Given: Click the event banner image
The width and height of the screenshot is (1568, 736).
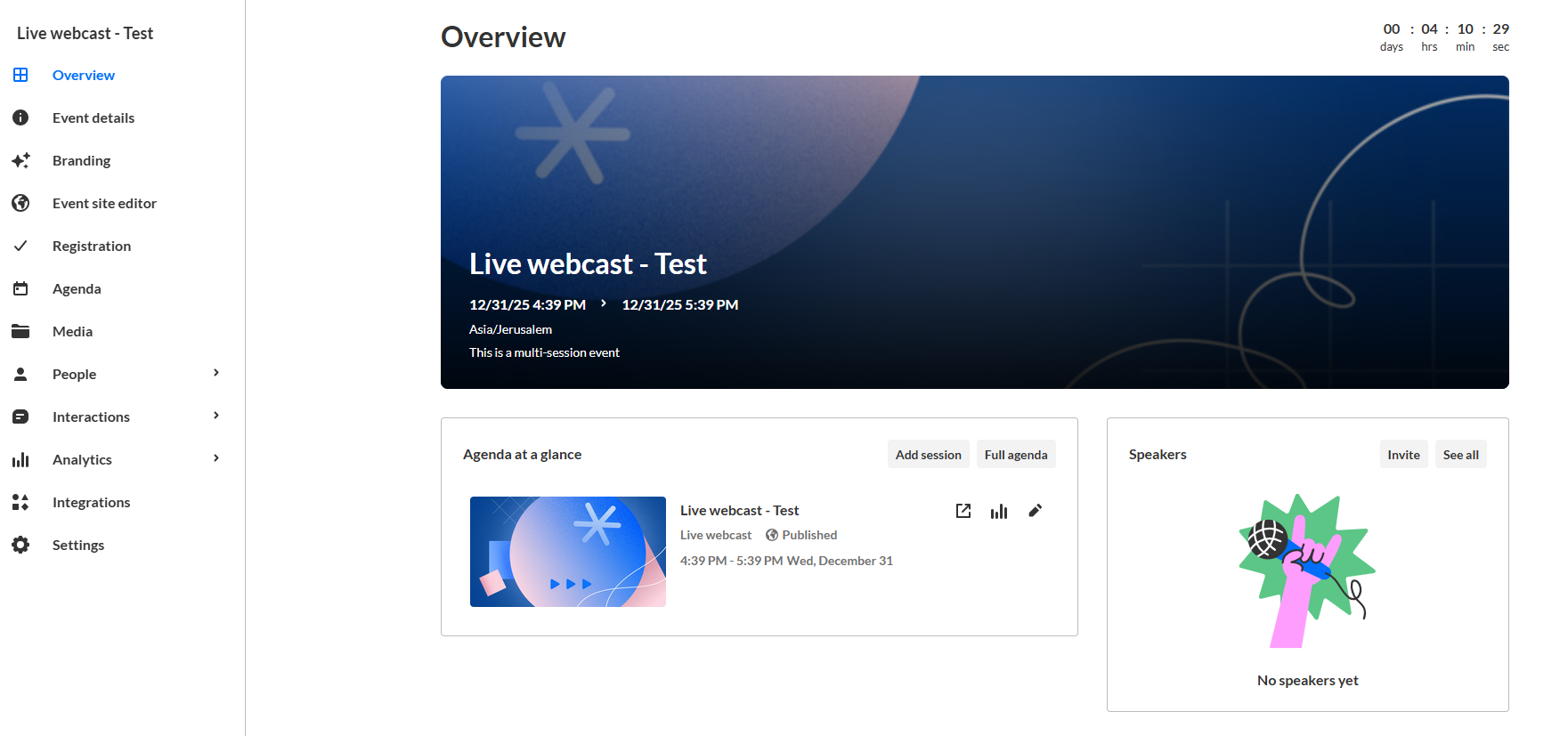Looking at the screenshot, I should (975, 232).
